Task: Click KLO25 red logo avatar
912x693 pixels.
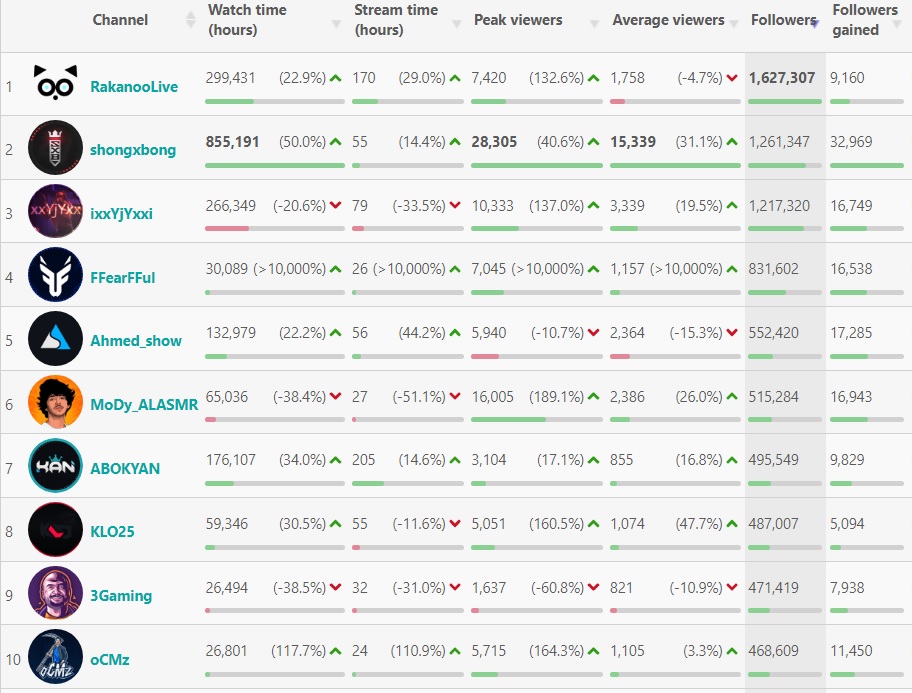Action: tap(55, 531)
